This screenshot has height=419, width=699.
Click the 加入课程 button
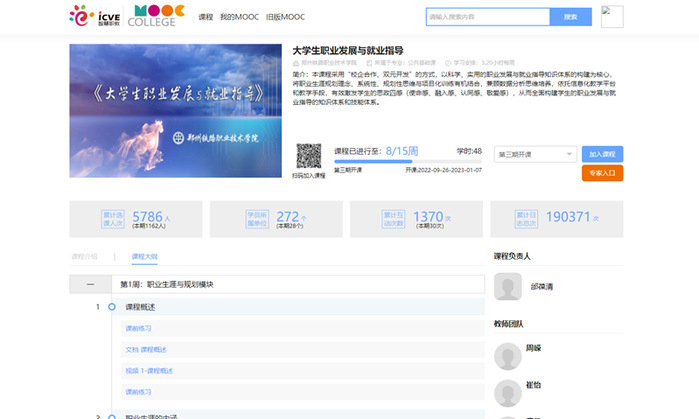click(602, 154)
